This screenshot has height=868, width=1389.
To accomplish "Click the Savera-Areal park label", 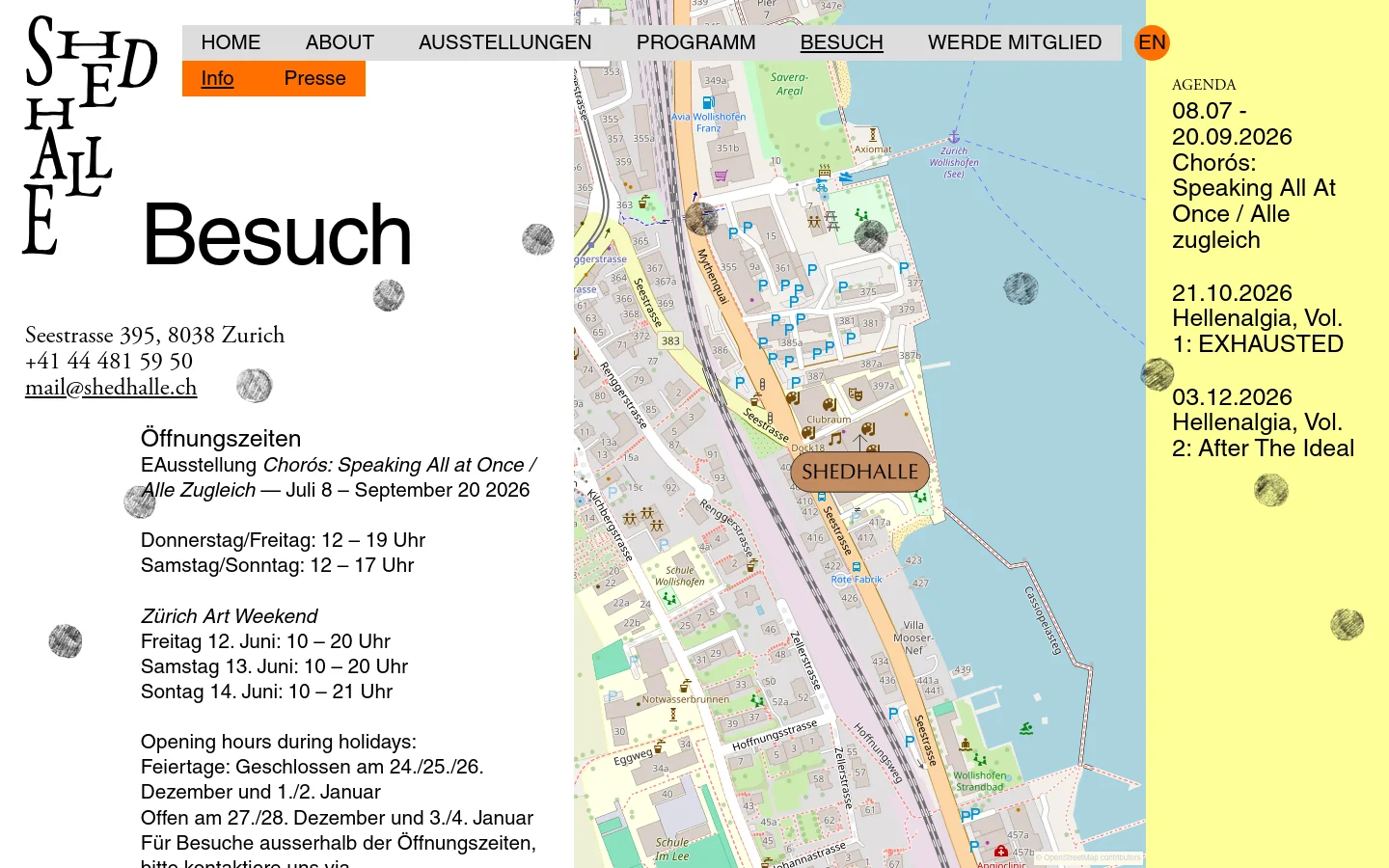I will [x=789, y=84].
